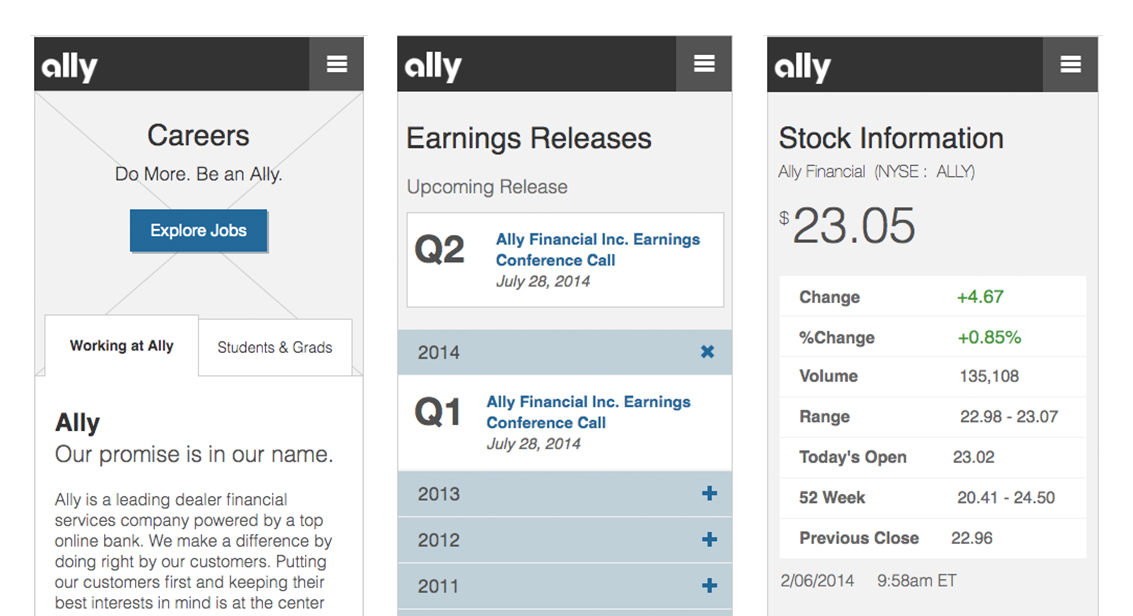
Task: Click 'Do More. Be an Ally.' tagline
Action: pos(199,174)
